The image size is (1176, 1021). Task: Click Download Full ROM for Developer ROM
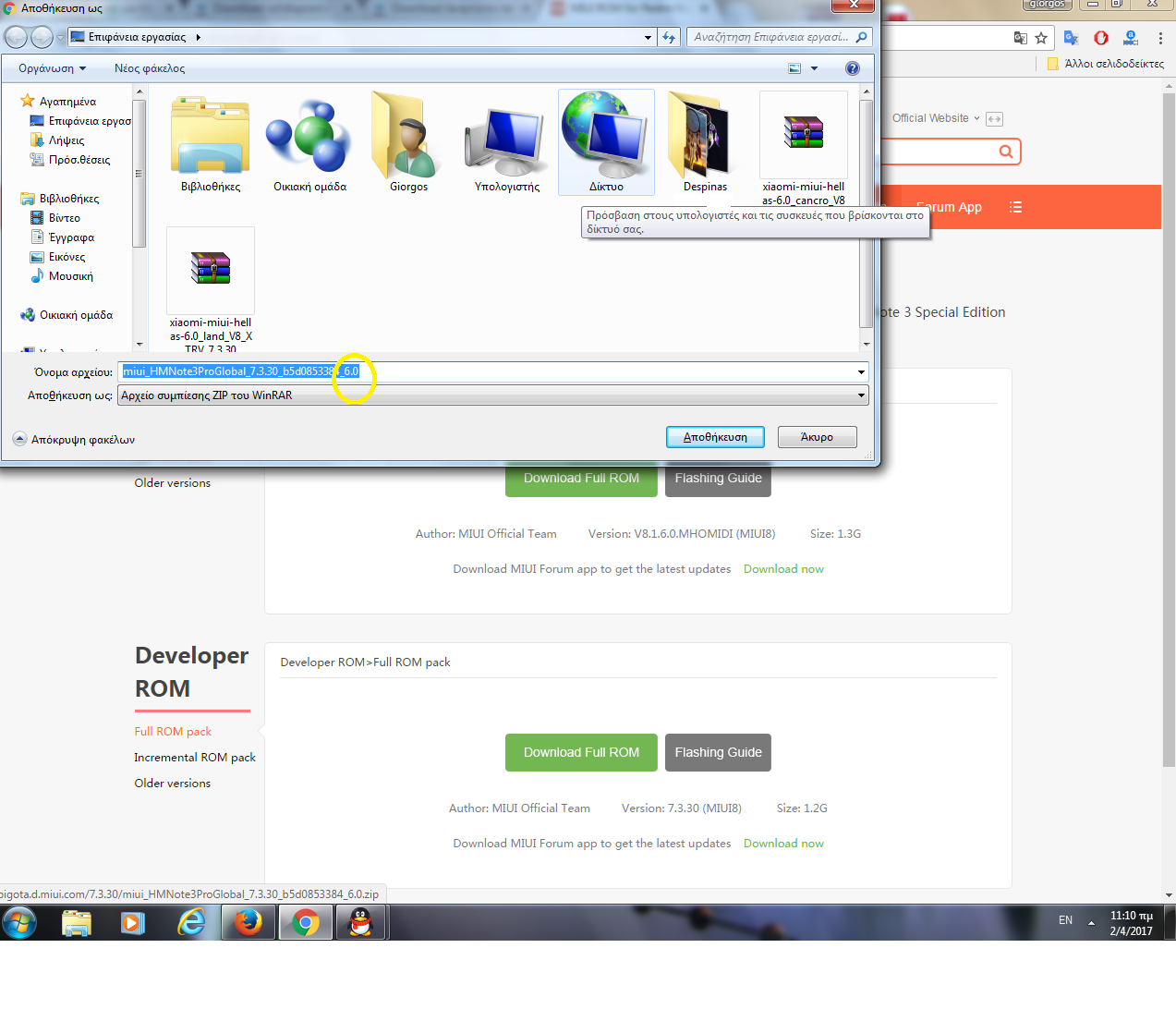coord(581,752)
